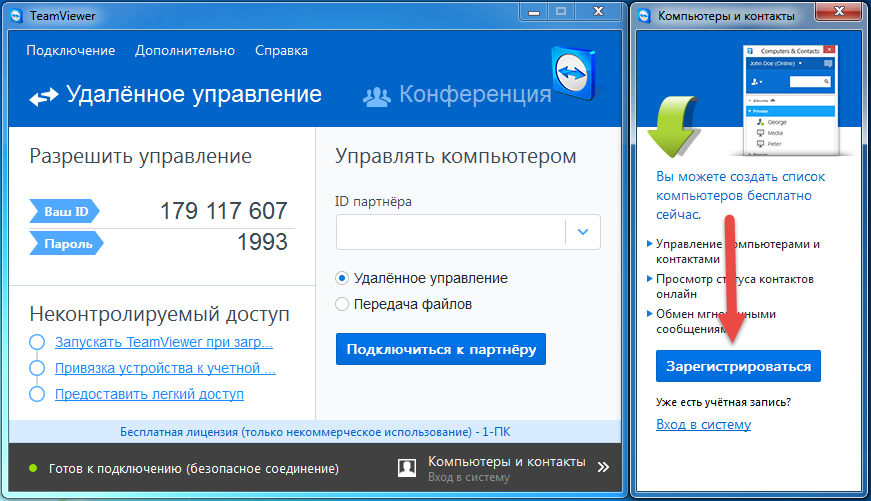Open the partner ID dropdown arrow
This screenshot has width=871, height=501.
click(583, 232)
